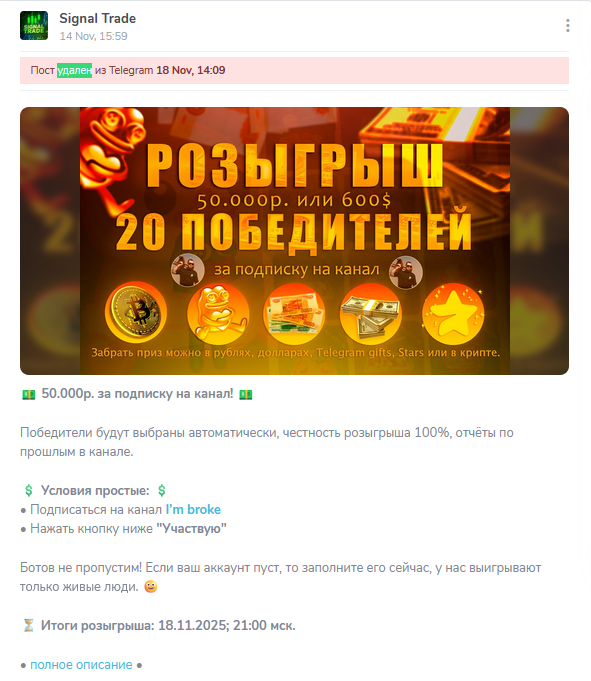Screen dimensions: 591x681
Task: Click the left round profile photo in banner
Action: pyautogui.click(x=188, y=270)
